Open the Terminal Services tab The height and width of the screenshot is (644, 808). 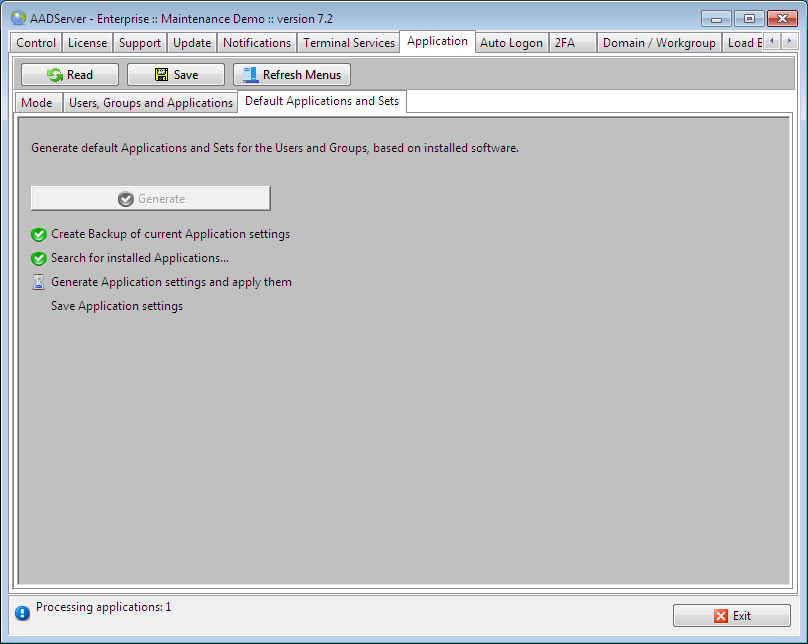pyautogui.click(x=349, y=43)
